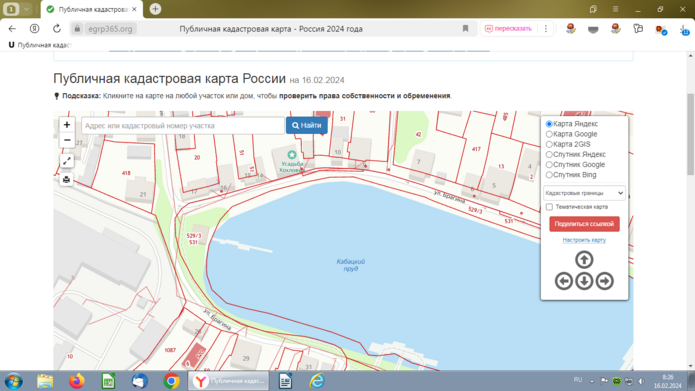This screenshot has width=695, height=391.
Task: Zoom in the map with plus button
Action: coord(67,125)
